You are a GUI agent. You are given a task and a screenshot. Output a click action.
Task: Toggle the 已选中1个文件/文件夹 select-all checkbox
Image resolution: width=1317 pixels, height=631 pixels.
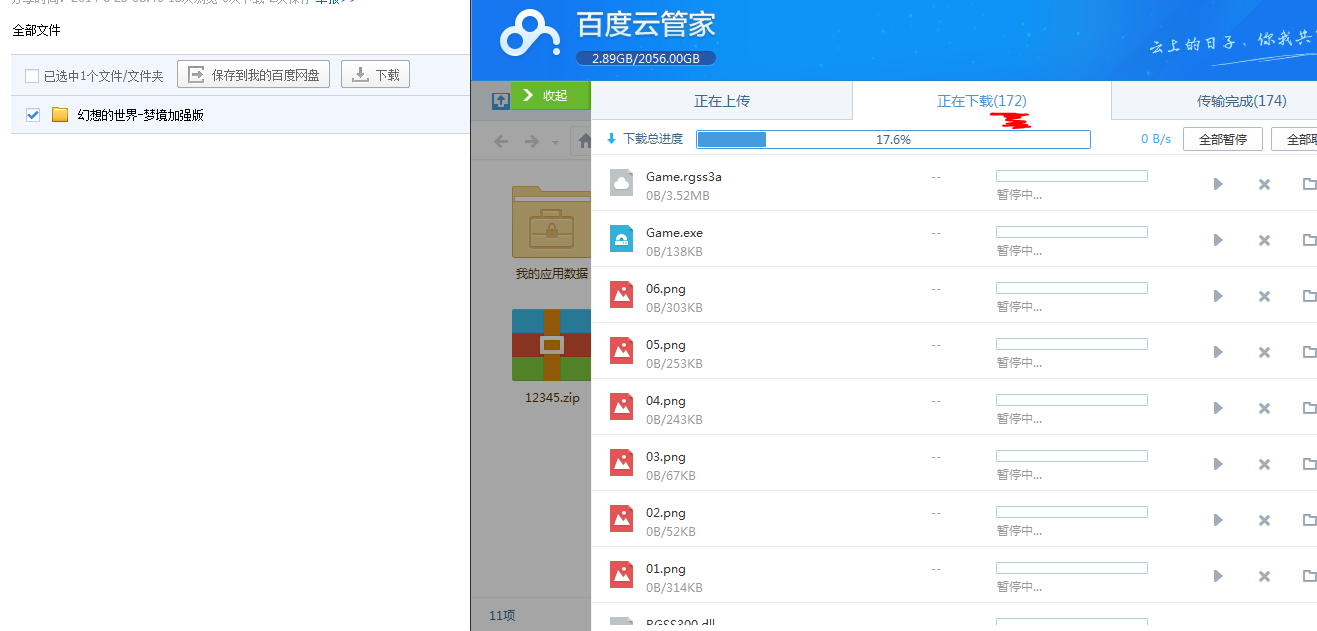coord(32,76)
